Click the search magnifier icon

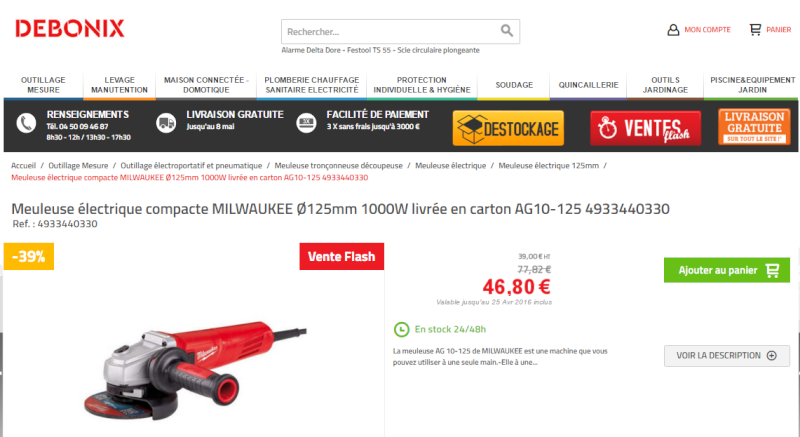(506, 31)
